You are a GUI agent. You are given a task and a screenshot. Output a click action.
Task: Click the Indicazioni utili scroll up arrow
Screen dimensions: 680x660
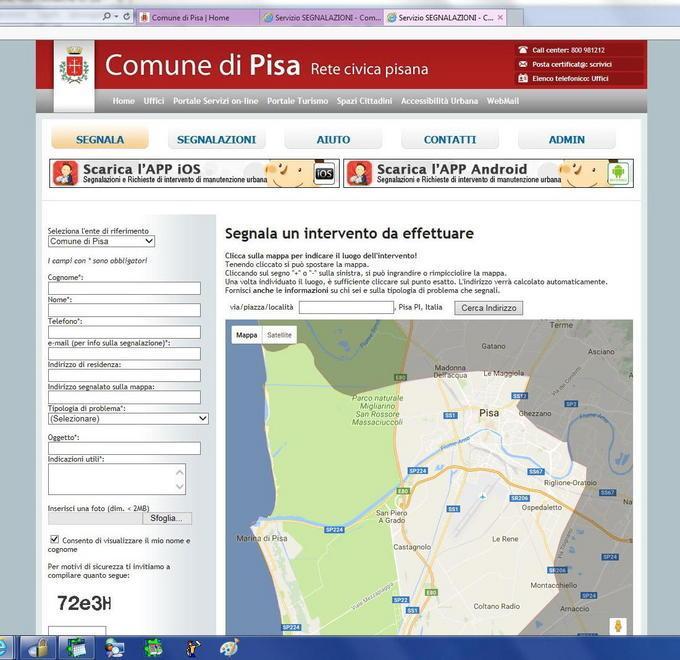[180, 472]
